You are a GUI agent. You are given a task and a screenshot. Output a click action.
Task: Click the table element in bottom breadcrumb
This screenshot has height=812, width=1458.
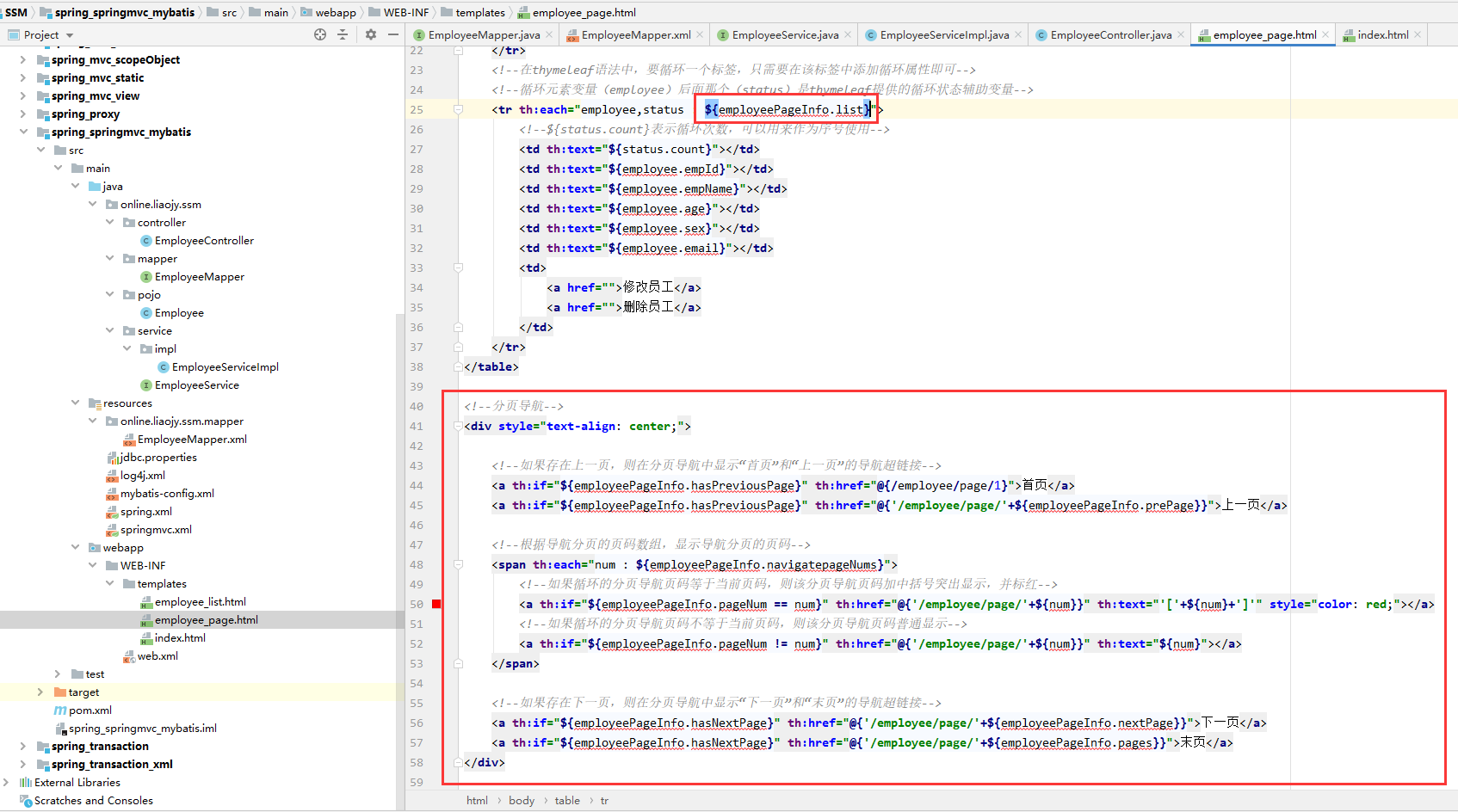[567, 800]
